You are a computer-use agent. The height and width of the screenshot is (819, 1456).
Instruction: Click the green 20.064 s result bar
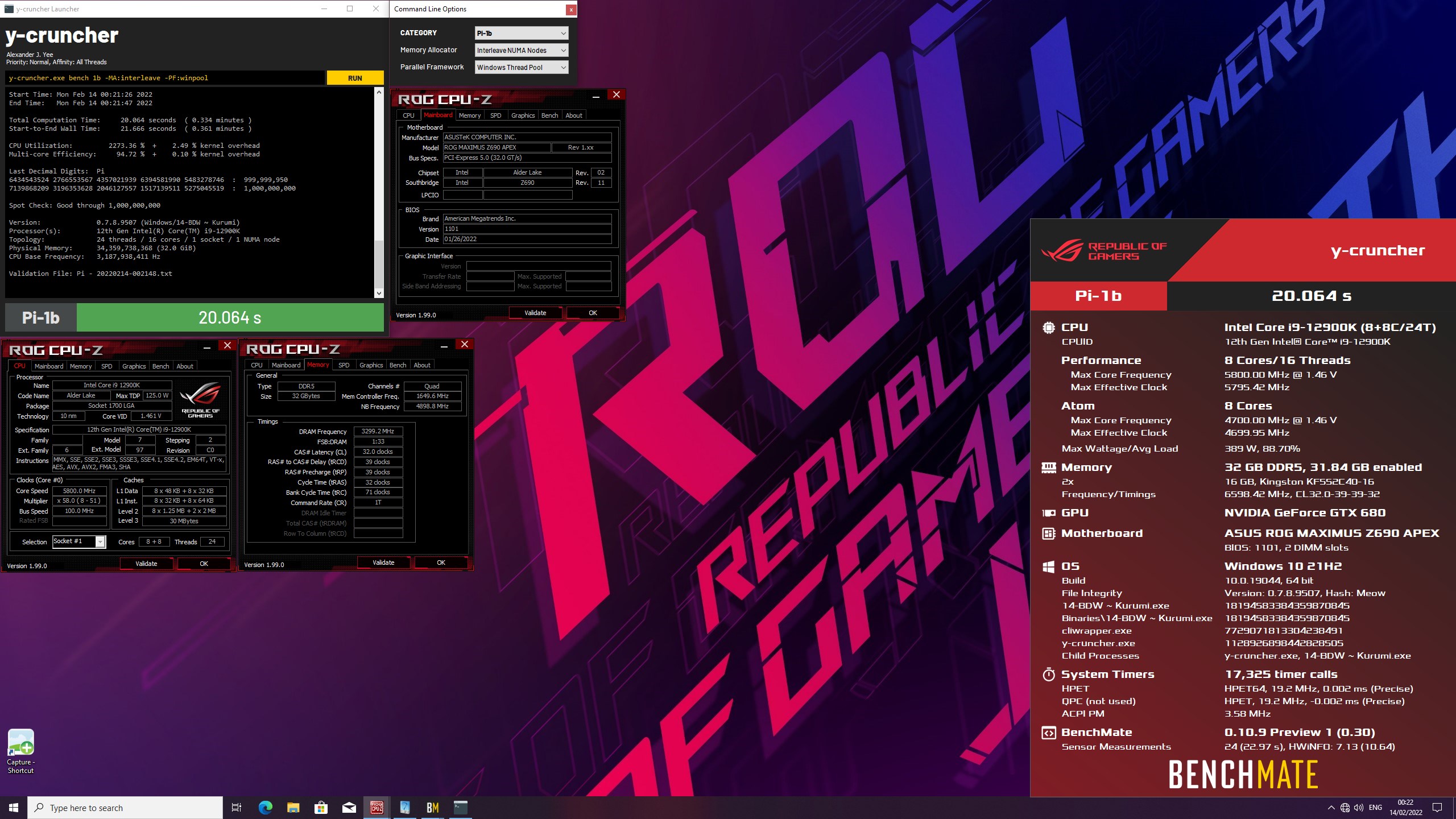coord(230,317)
